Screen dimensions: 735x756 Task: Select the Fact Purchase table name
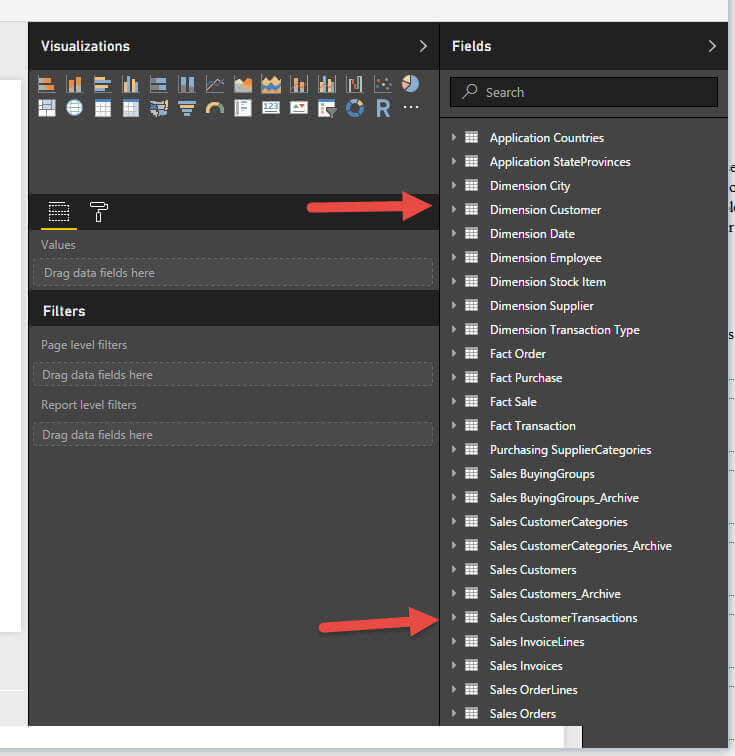coord(526,378)
